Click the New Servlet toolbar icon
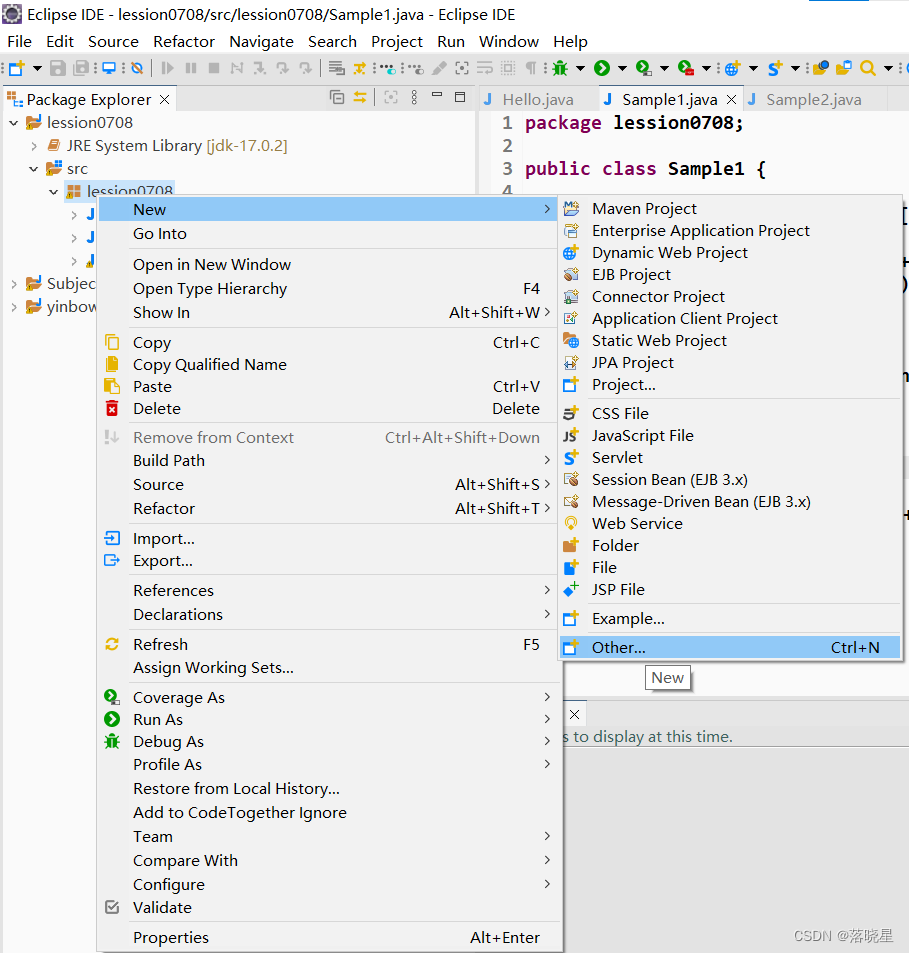 click(x=775, y=68)
